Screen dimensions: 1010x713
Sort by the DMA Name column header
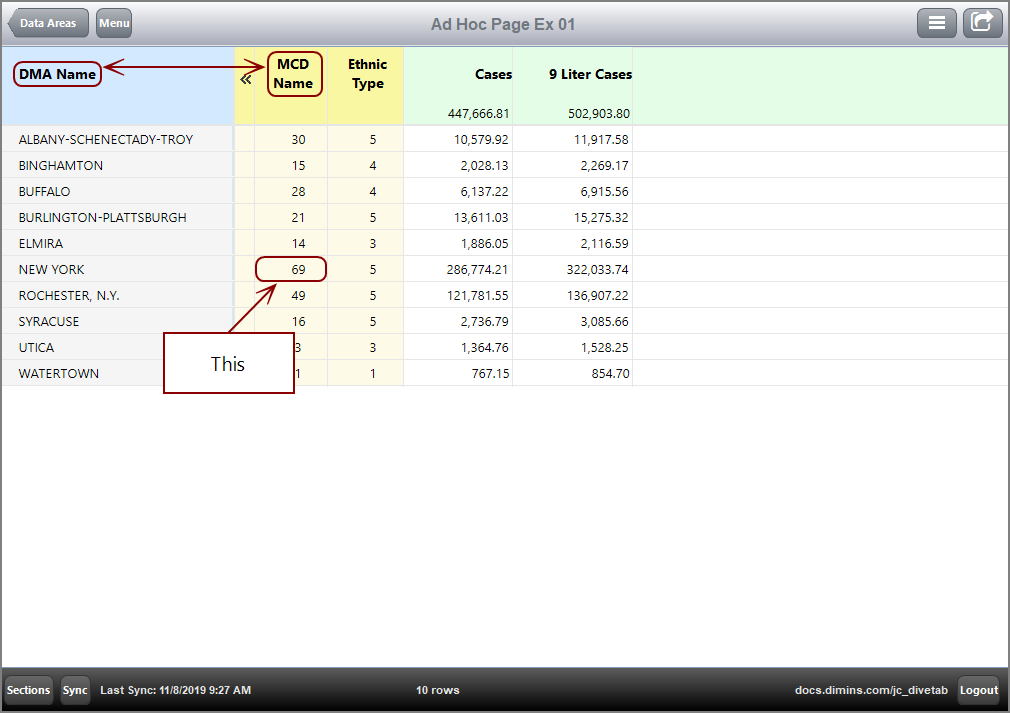(57, 73)
